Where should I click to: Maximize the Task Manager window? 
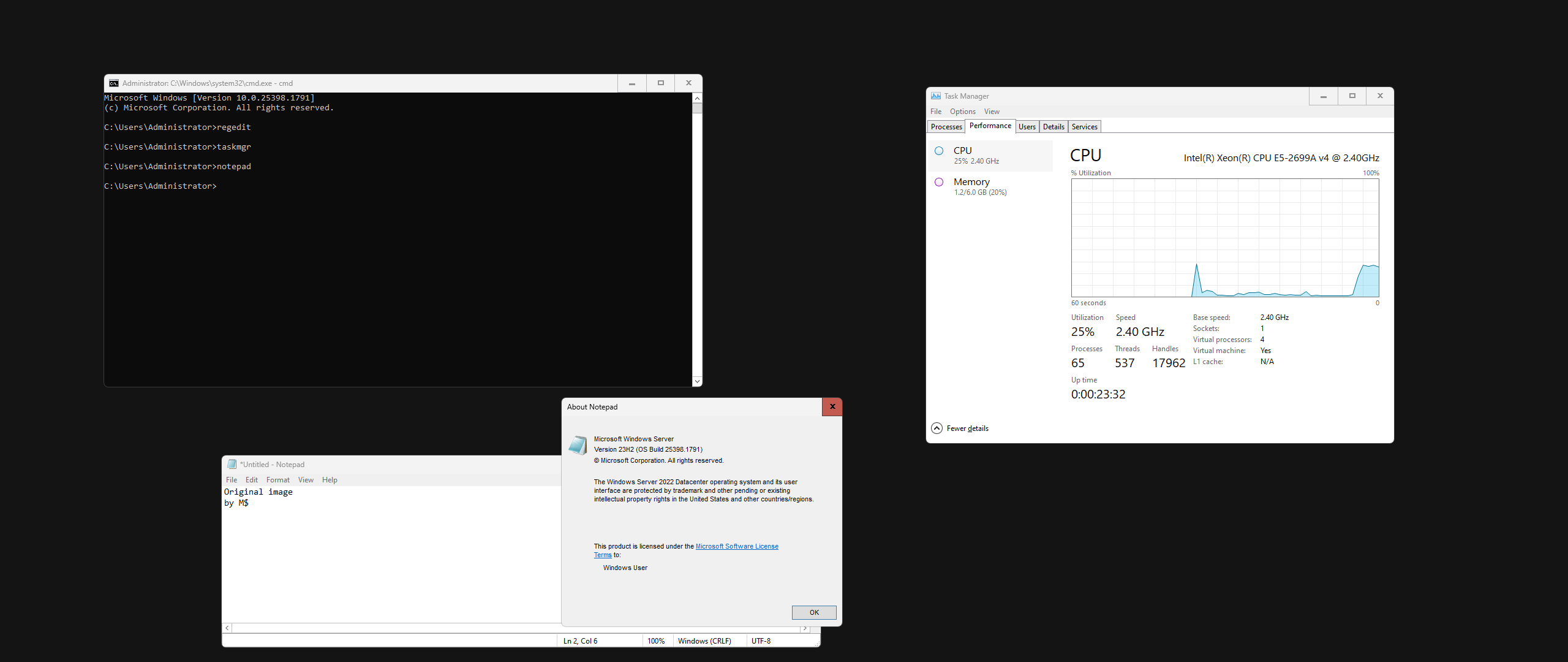click(x=1352, y=96)
